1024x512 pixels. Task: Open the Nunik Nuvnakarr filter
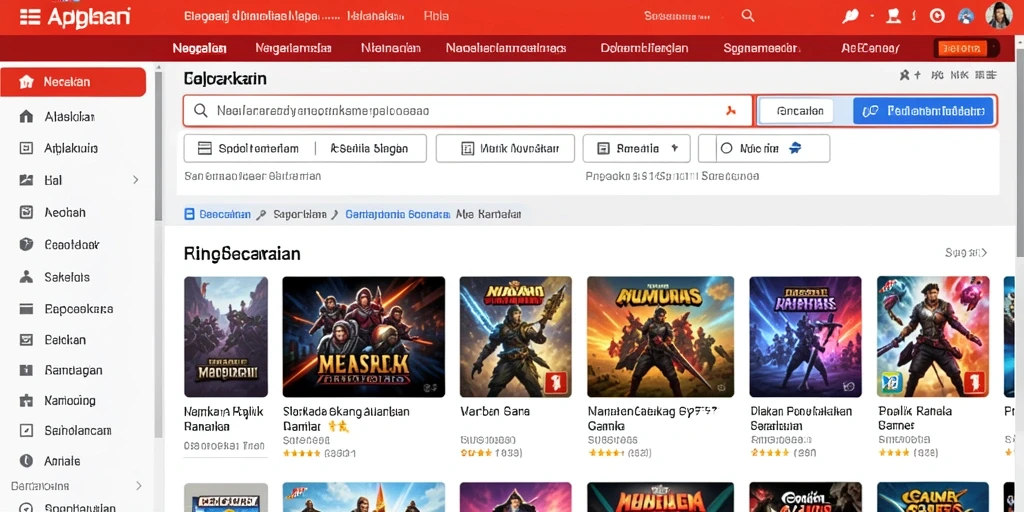tap(505, 148)
